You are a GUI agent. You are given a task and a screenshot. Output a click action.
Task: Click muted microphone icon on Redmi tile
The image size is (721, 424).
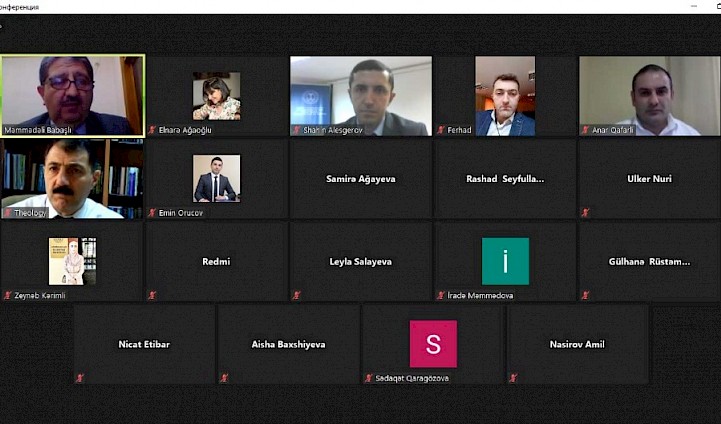click(152, 295)
